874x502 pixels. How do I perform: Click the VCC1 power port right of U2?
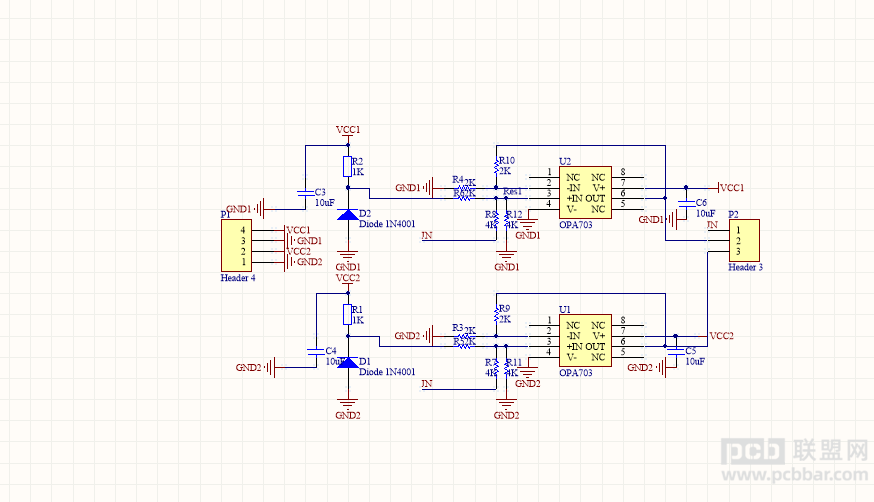[731, 188]
